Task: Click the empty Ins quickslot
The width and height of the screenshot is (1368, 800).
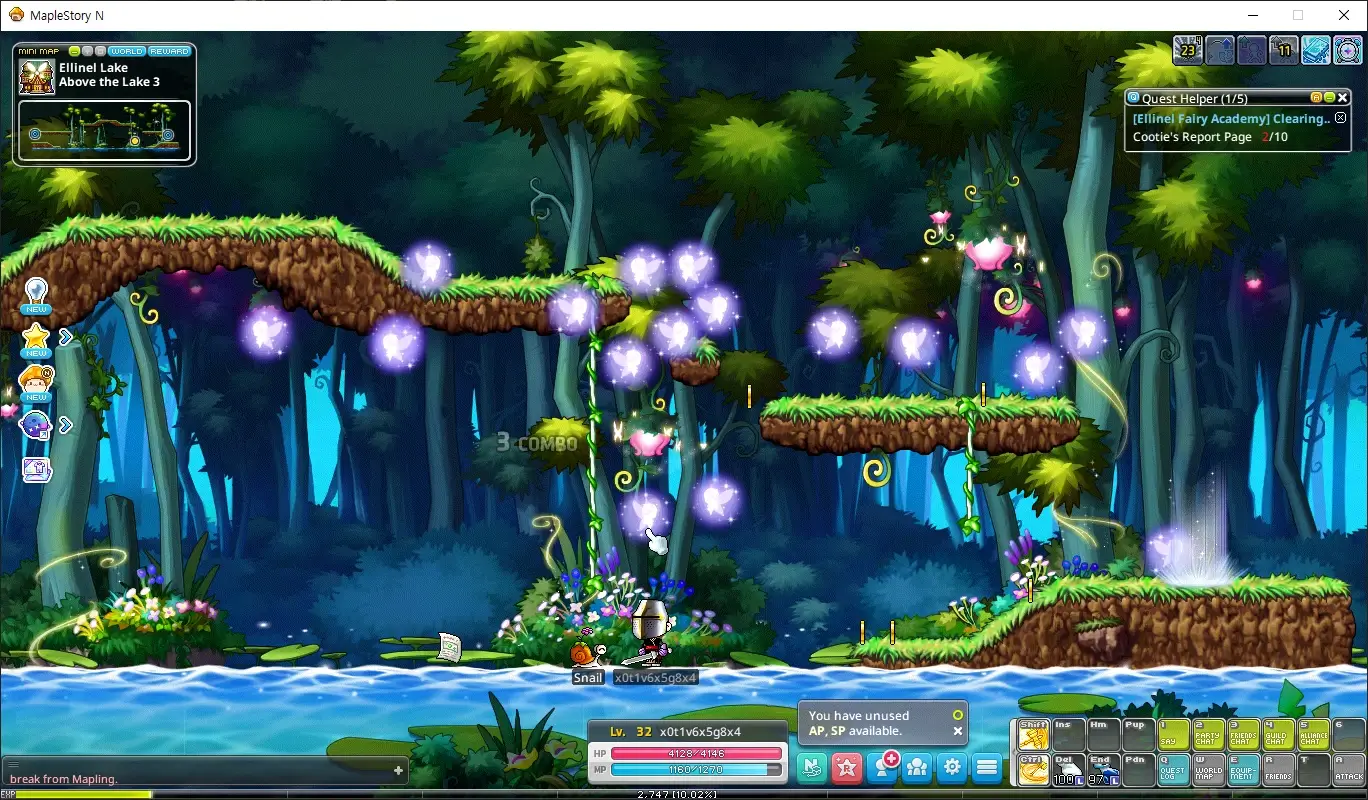Action: (x=1069, y=735)
